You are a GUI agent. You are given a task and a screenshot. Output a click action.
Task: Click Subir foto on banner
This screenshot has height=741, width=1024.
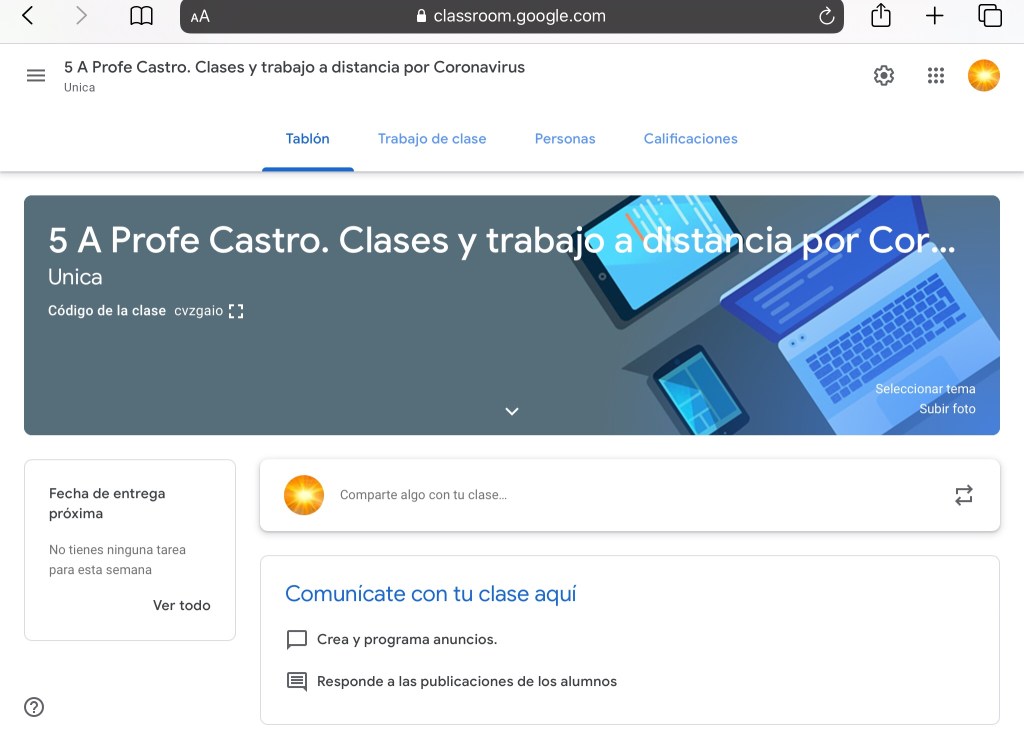pos(947,409)
